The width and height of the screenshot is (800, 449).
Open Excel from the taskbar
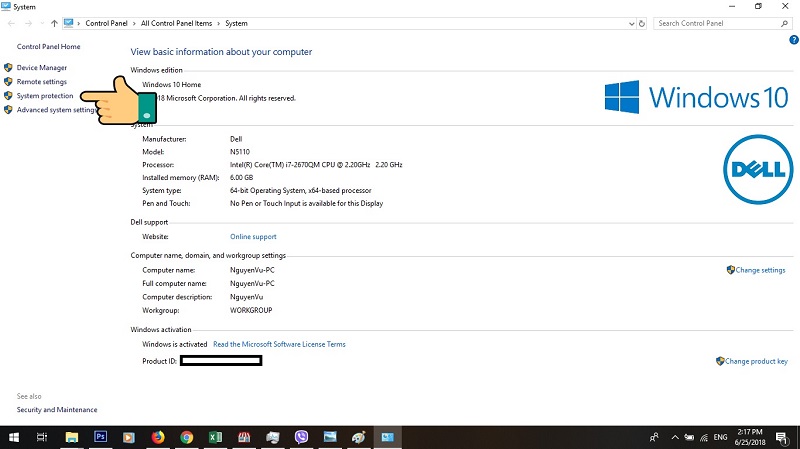tap(215, 437)
